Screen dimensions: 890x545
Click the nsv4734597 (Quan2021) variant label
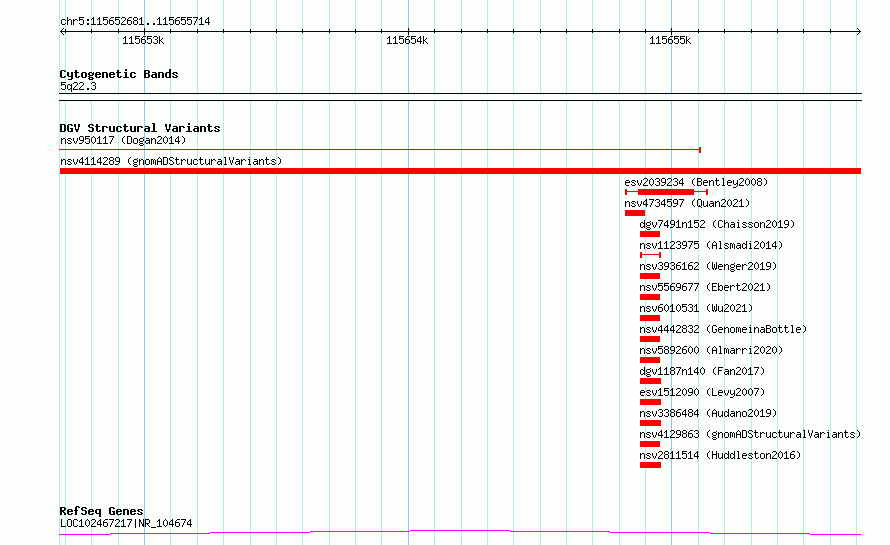click(687, 203)
